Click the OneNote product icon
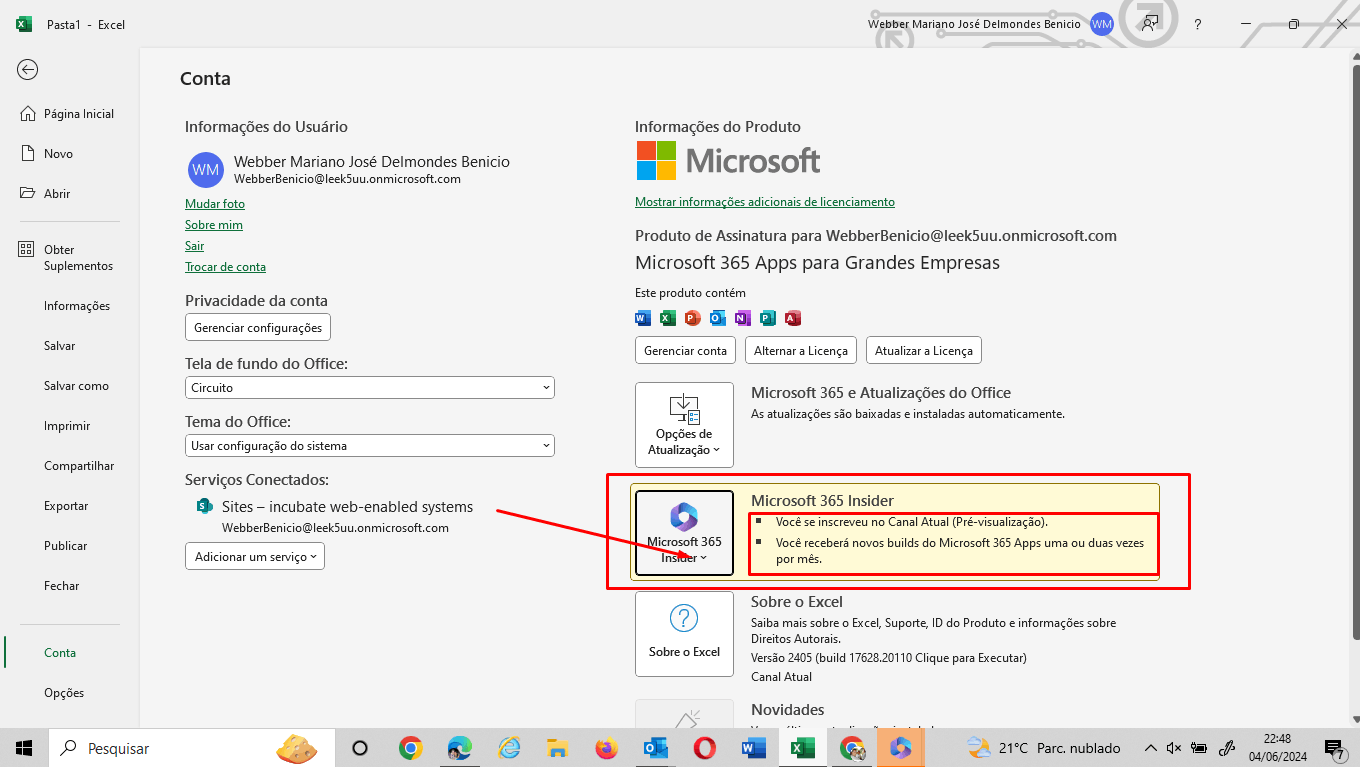Screen dimensions: 1360x767 [x=743, y=318]
